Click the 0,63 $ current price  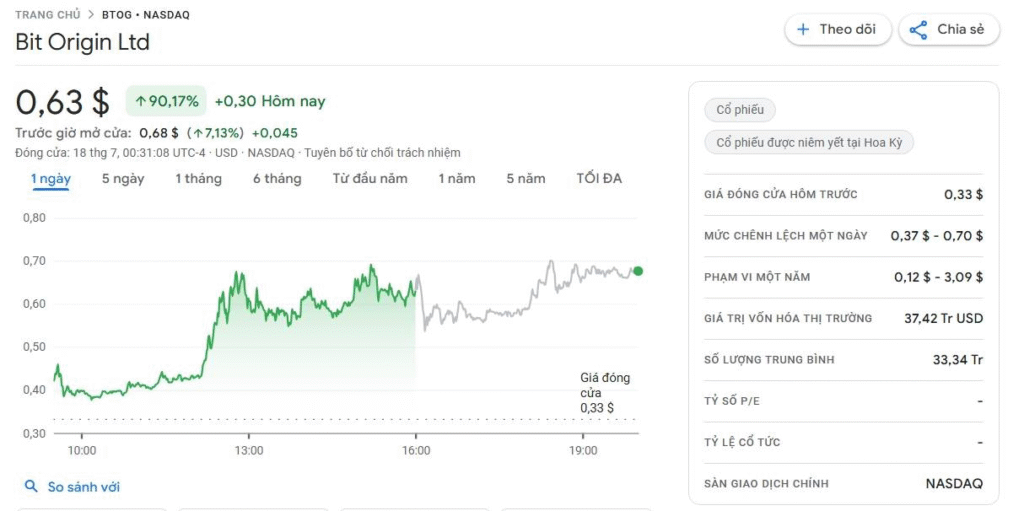coord(63,102)
